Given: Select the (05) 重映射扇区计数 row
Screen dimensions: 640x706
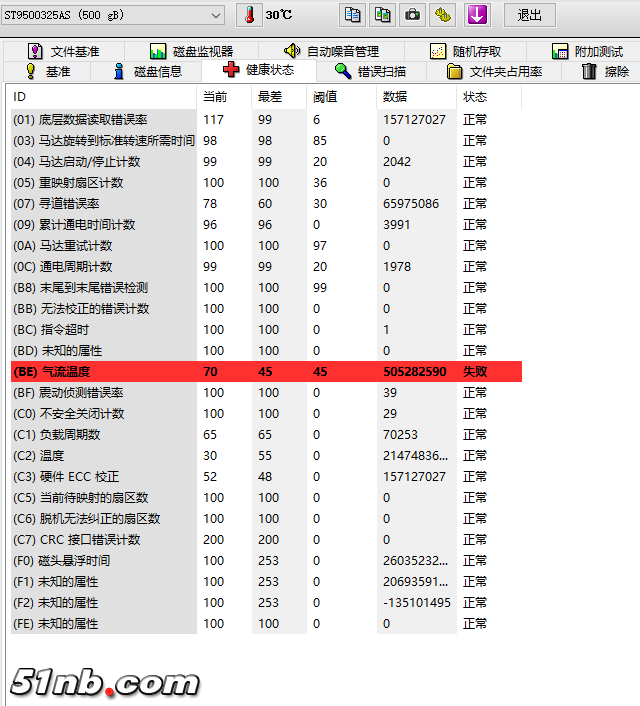Looking at the screenshot, I should click(x=266, y=183).
